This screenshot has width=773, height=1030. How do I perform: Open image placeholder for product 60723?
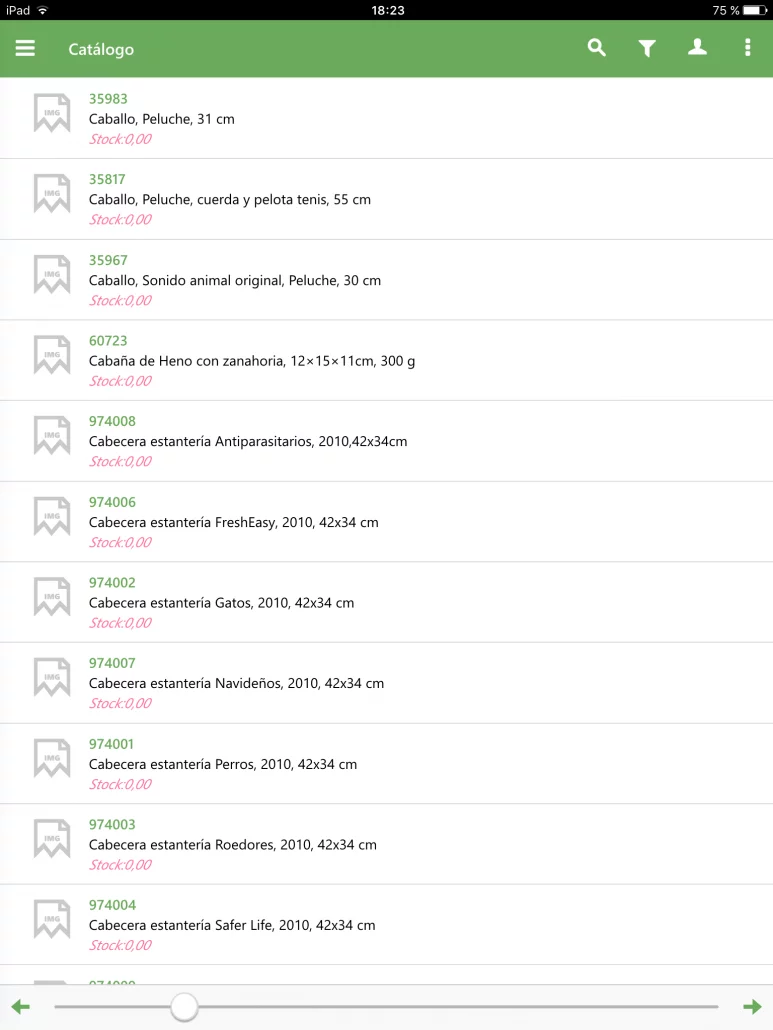coord(52,355)
